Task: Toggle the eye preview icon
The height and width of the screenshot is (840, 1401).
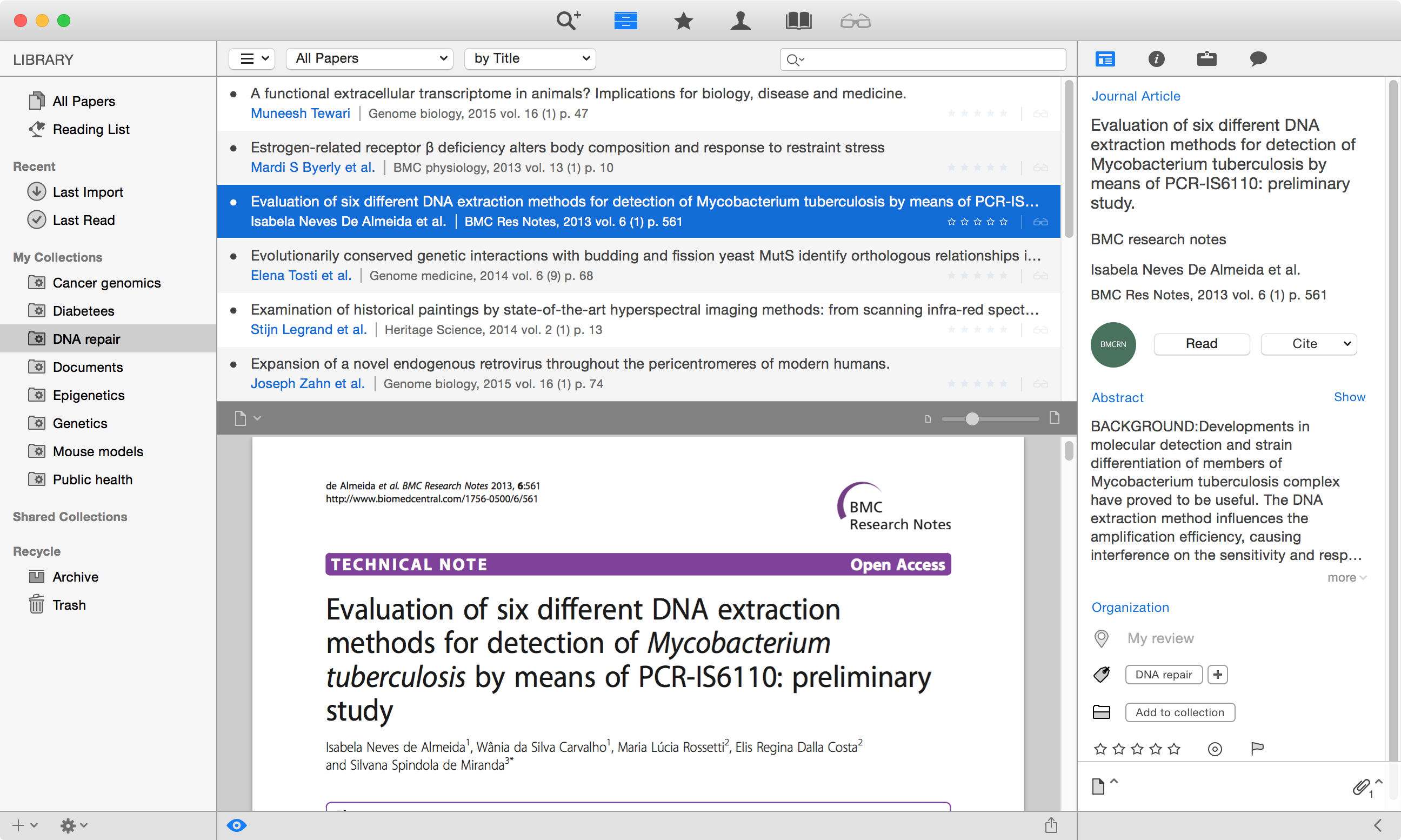Action: pyautogui.click(x=237, y=825)
